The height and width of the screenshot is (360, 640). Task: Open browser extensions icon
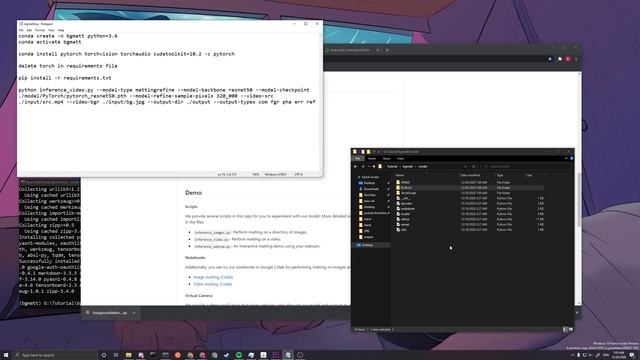pyautogui.click(x=560, y=59)
